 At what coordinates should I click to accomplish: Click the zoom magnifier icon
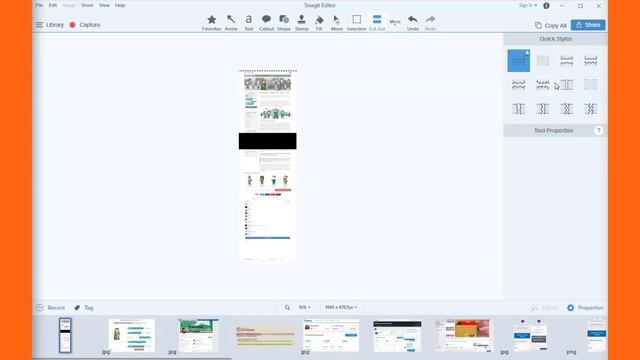click(x=287, y=308)
